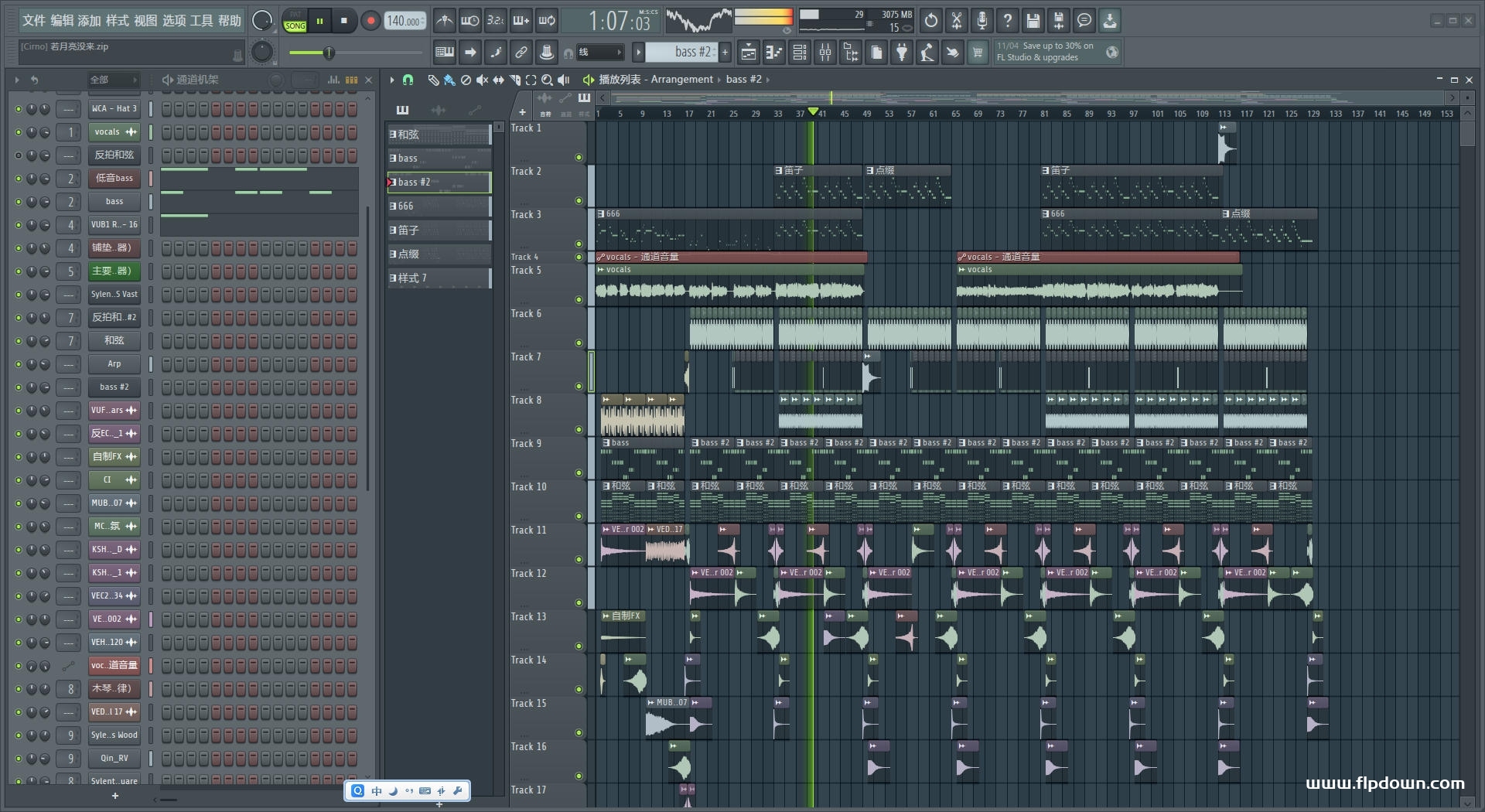Toggle Pat/Song mode switch
This screenshot has width=1485, height=812.
[x=295, y=21]
